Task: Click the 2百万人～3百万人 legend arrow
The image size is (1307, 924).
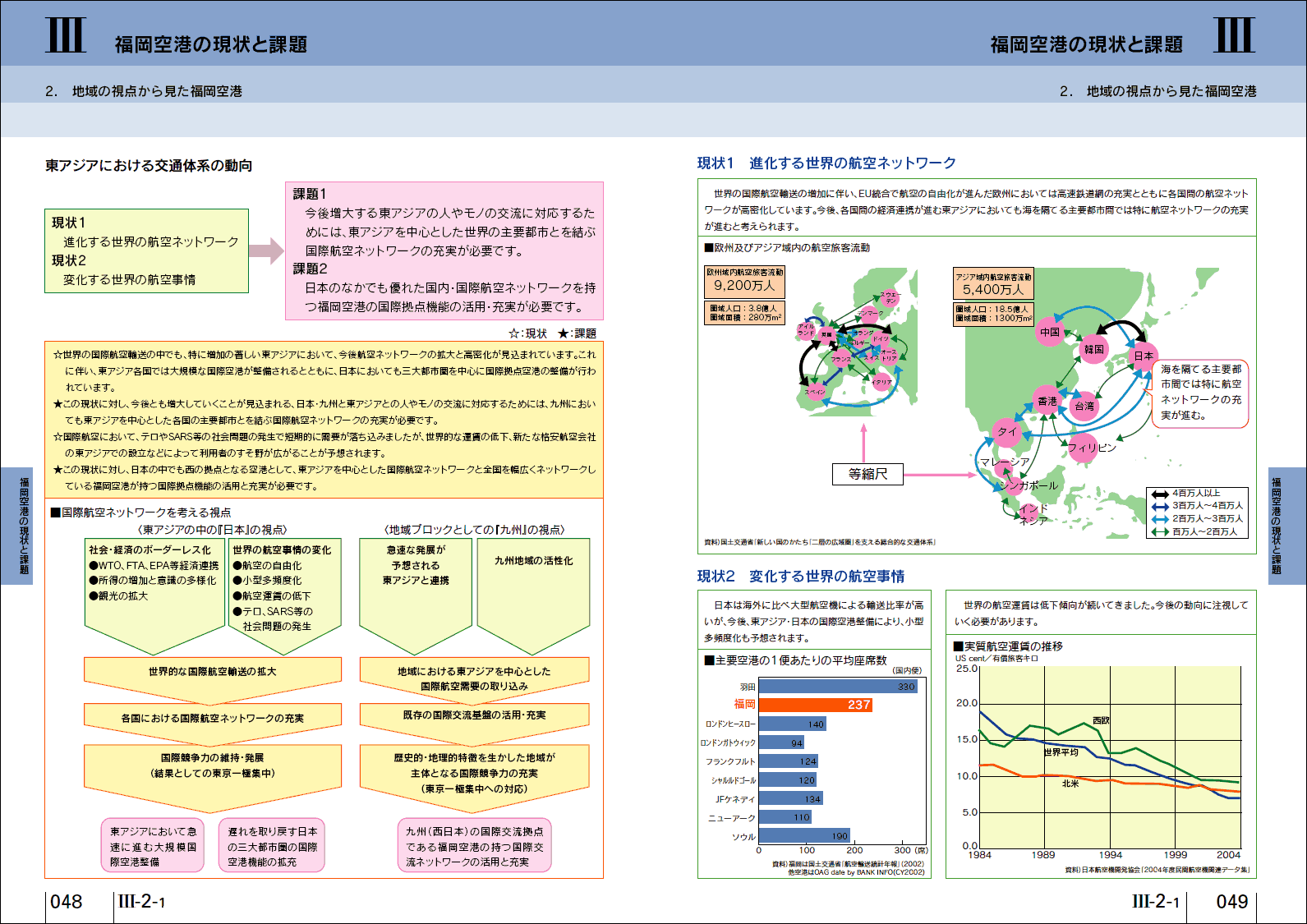Action: tap(1160, 519)
